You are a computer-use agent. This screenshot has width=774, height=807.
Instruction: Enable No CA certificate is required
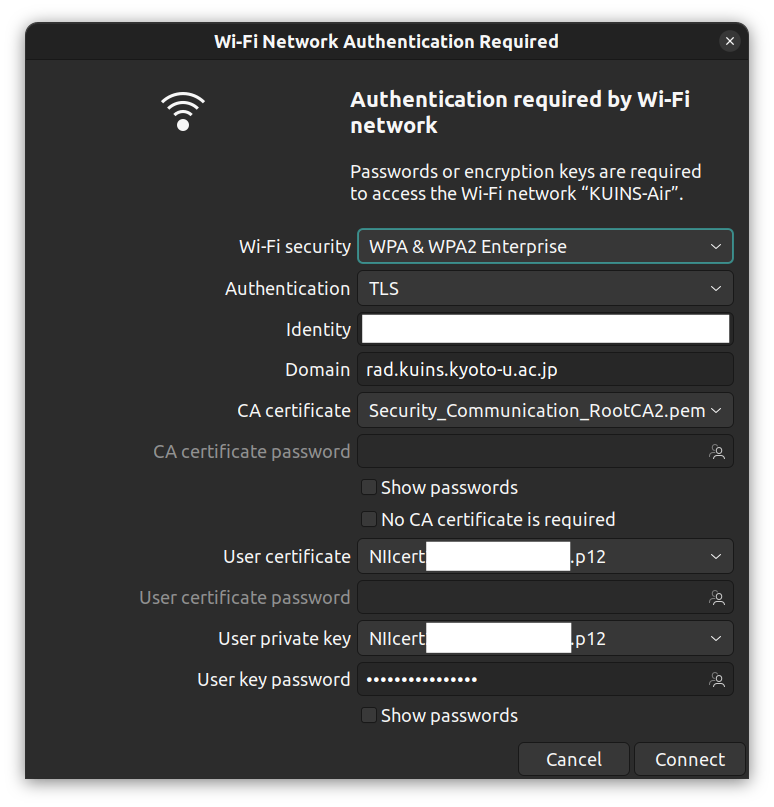click(368, 519)
